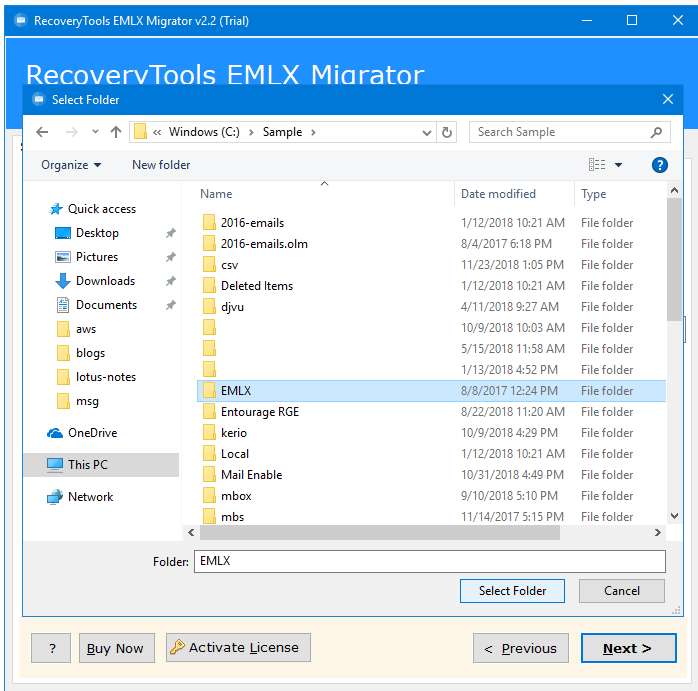Expand the address bar history dropdown
The image size is (698, 691).
point(426,132)
